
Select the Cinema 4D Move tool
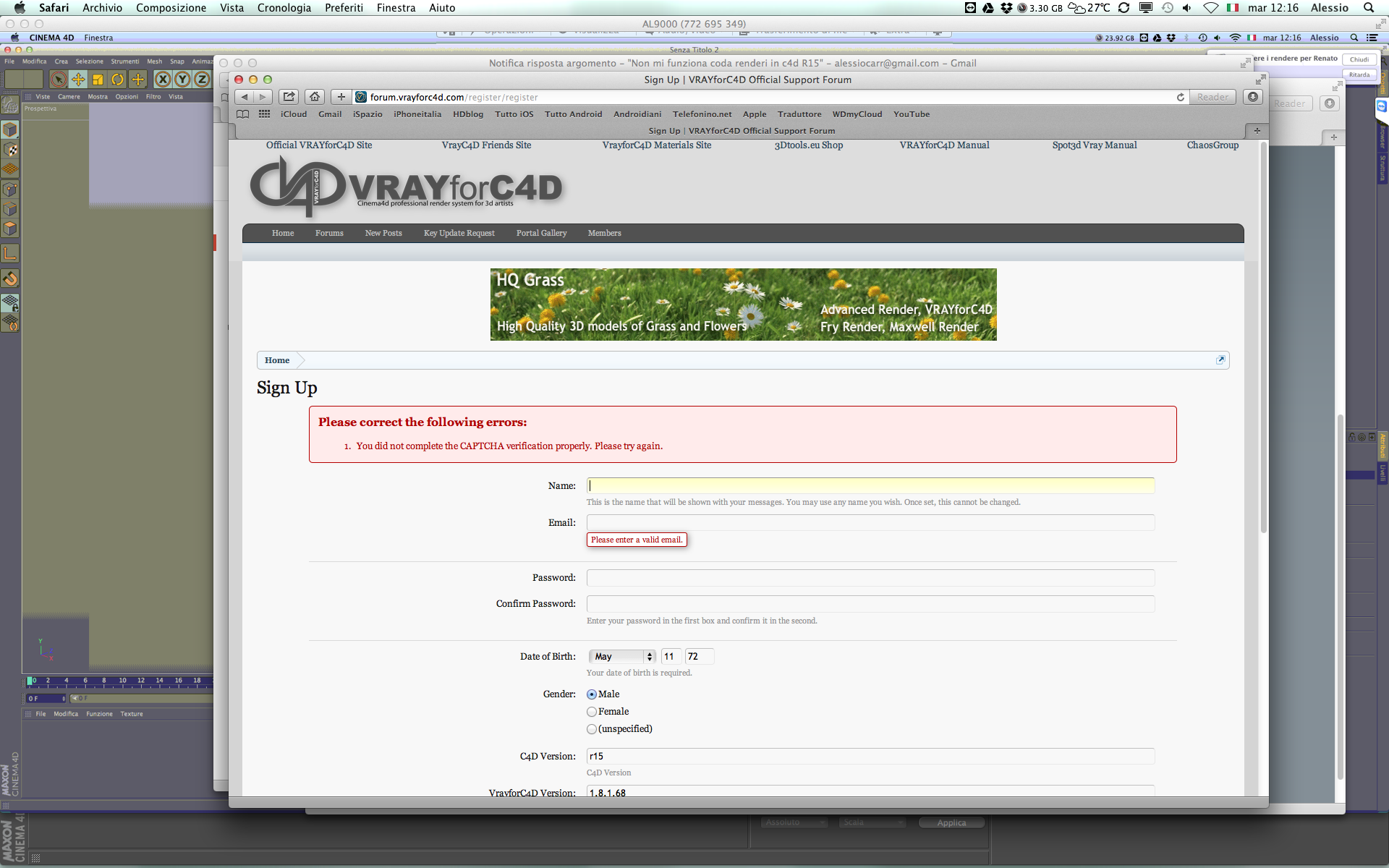coord(78,80)
